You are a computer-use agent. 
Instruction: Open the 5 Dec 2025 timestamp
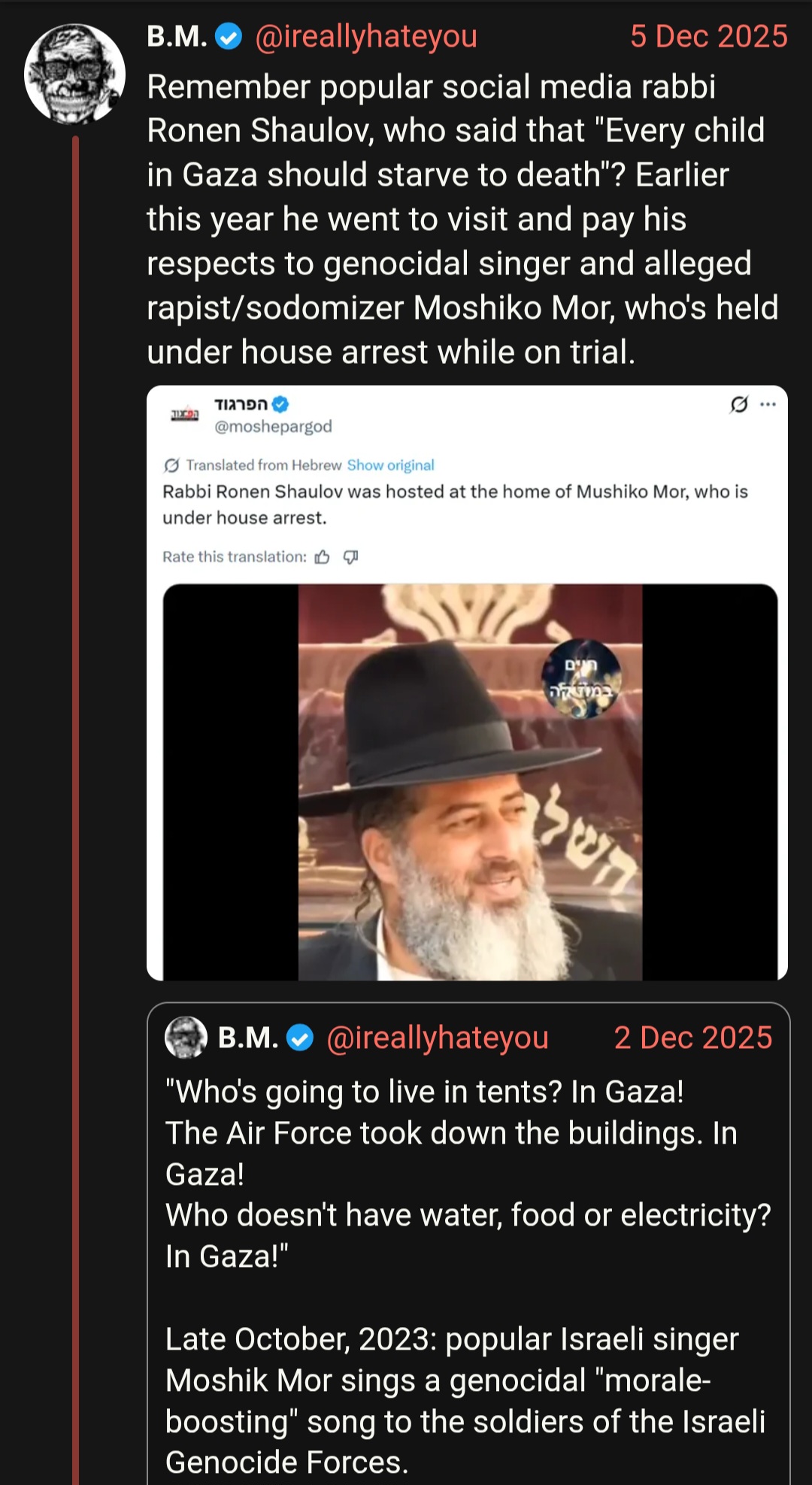(709, 36)
